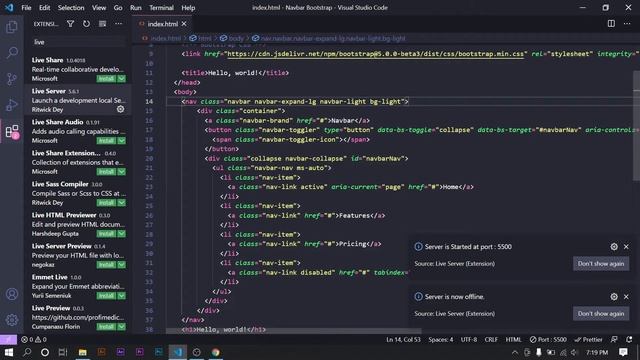Open the Extensions view icon
Viewport: 640px width, 360px height.
[12, 131]
